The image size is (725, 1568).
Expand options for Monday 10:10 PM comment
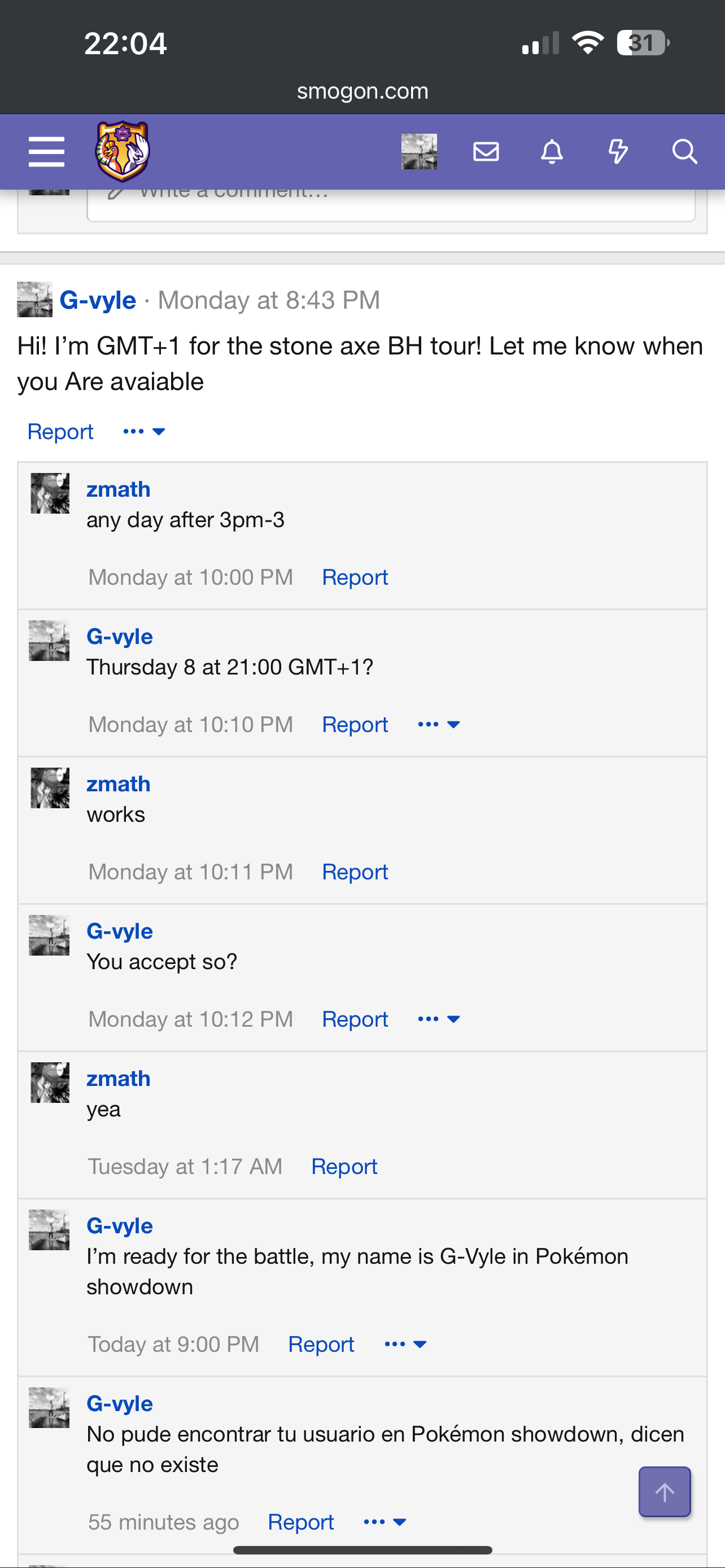tap(438, 724)
